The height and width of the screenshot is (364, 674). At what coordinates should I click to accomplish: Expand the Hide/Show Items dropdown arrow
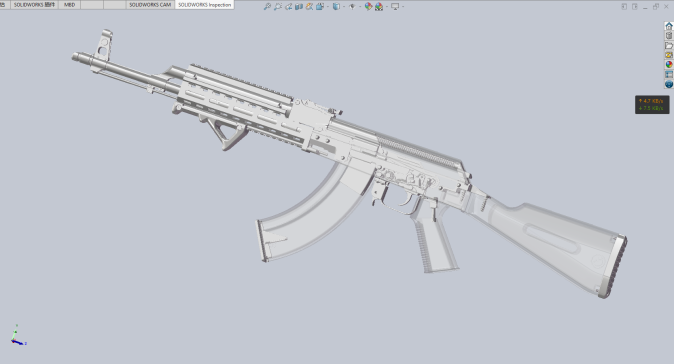(360, 6)
